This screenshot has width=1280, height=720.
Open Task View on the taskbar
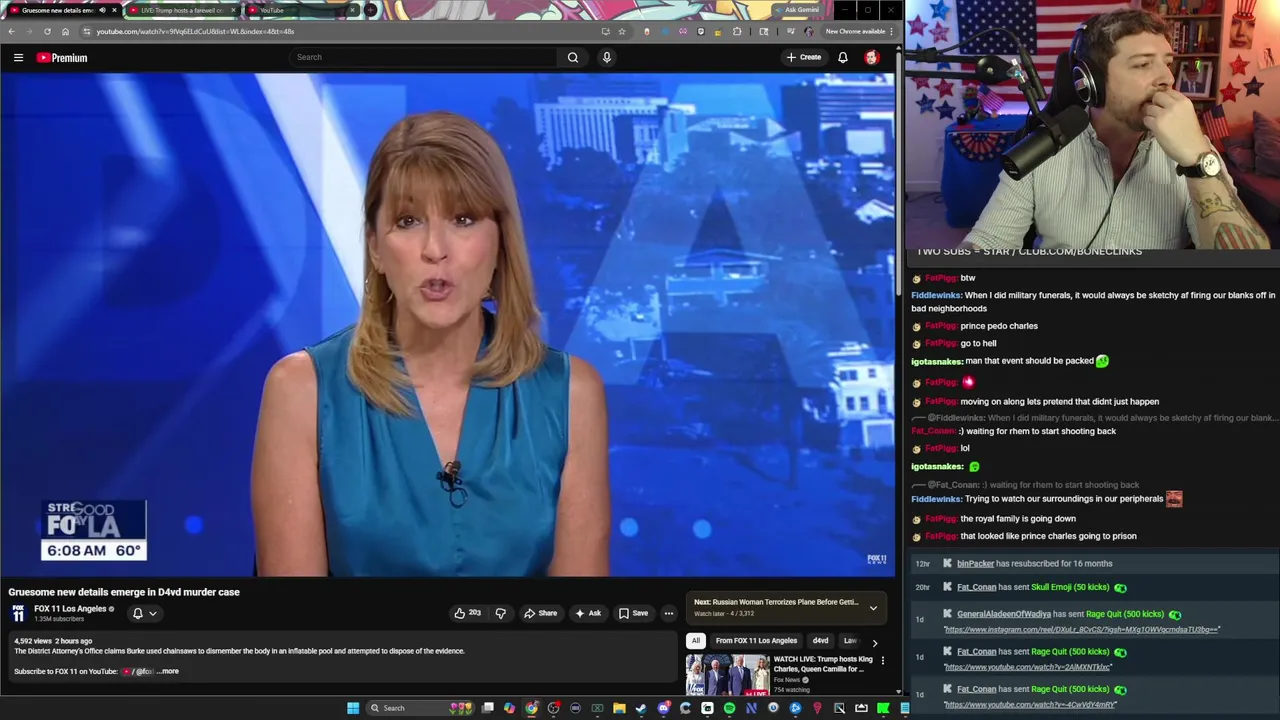coord(487,708)
